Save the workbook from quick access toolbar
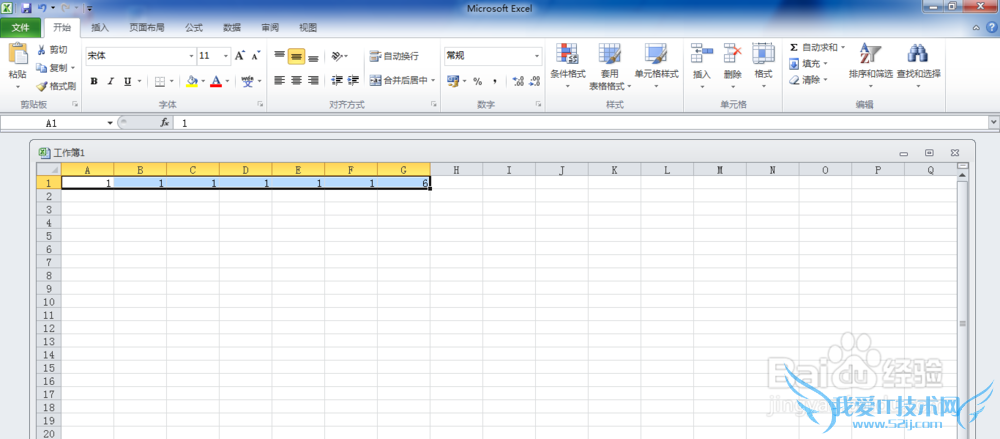 [x=26, y=8]
